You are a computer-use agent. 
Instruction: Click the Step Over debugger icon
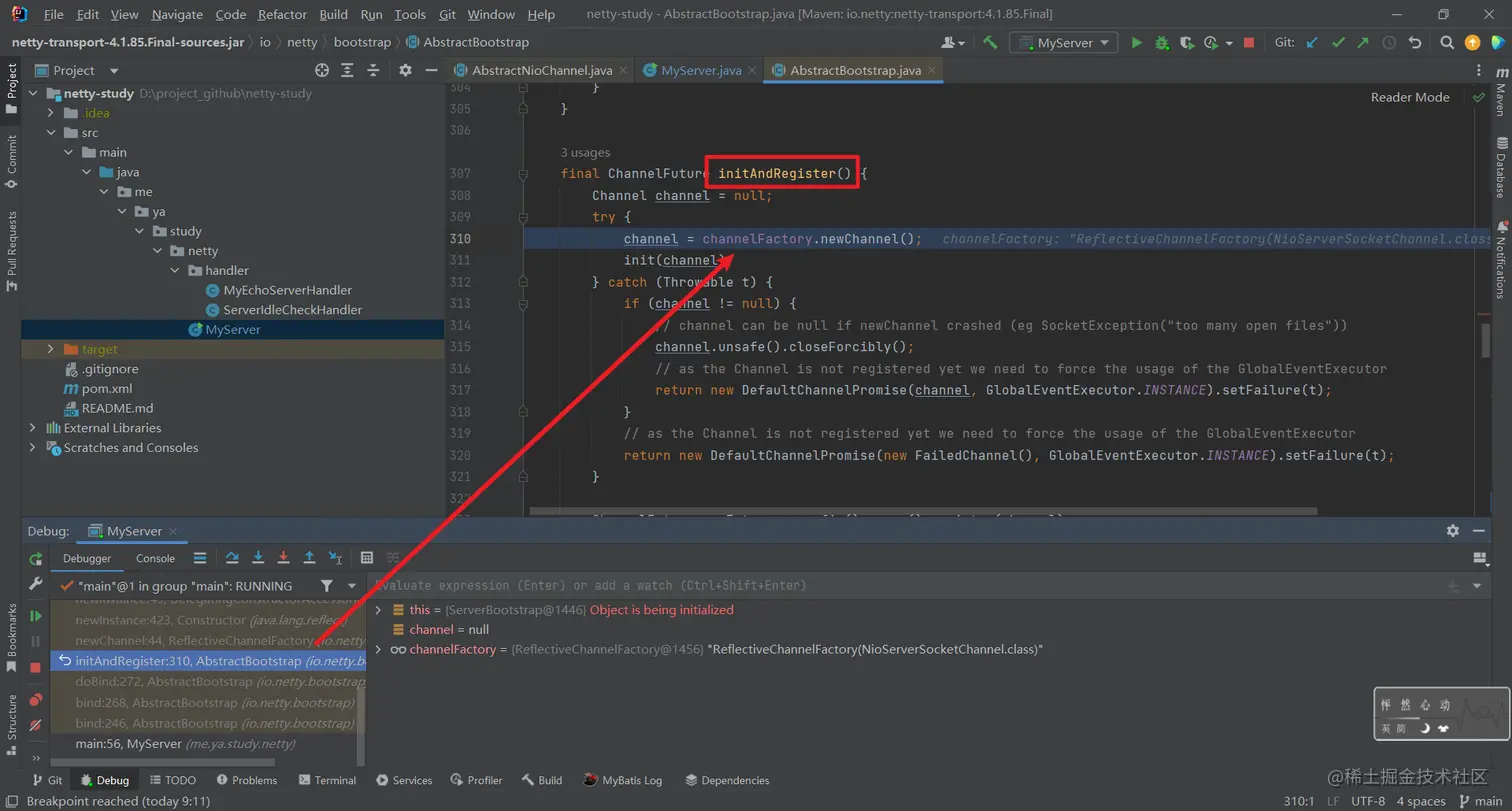(x=232, y=558)
